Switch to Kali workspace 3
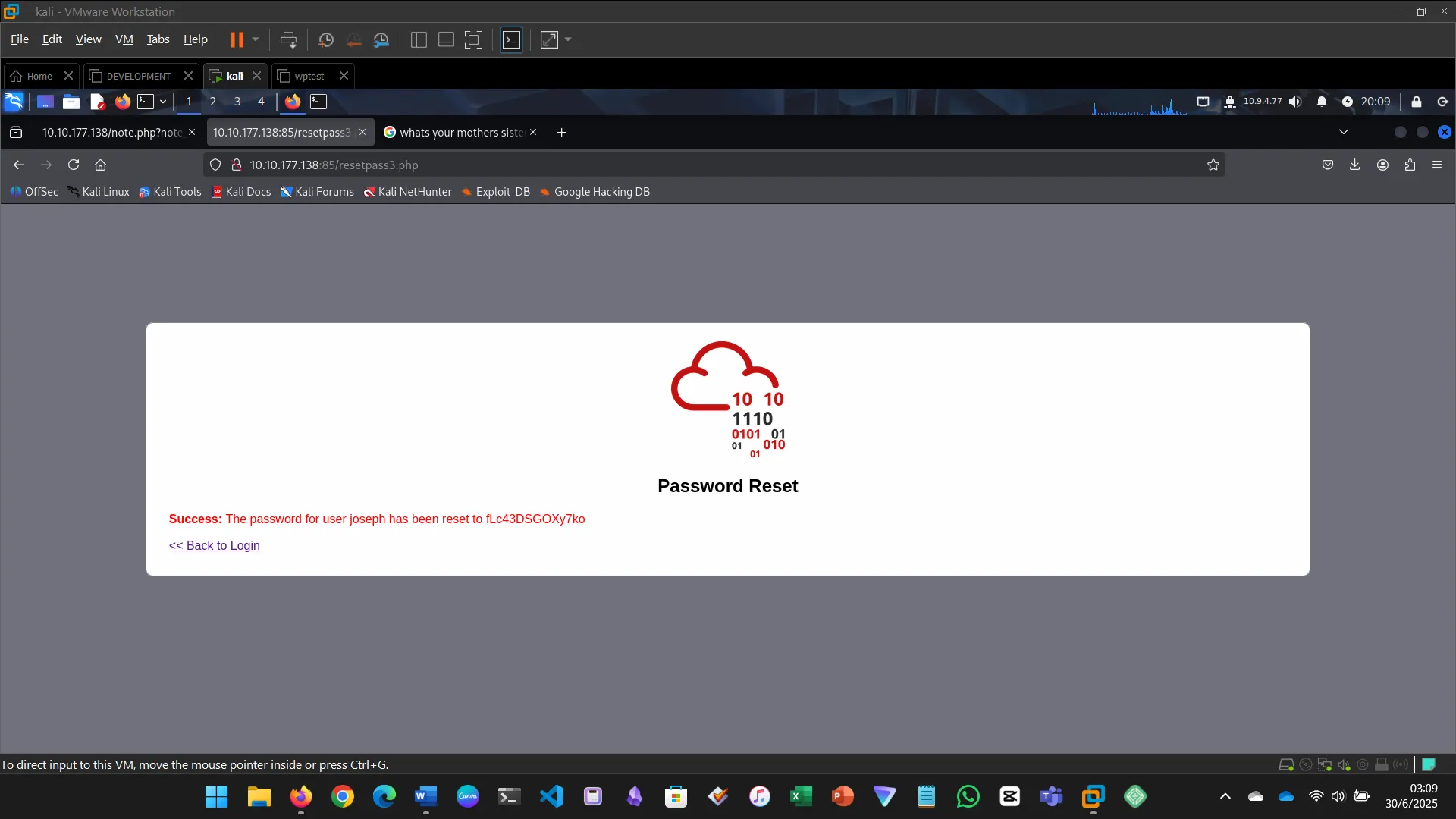The height and width of the screenshot is (819, 1456). [237, 102]
